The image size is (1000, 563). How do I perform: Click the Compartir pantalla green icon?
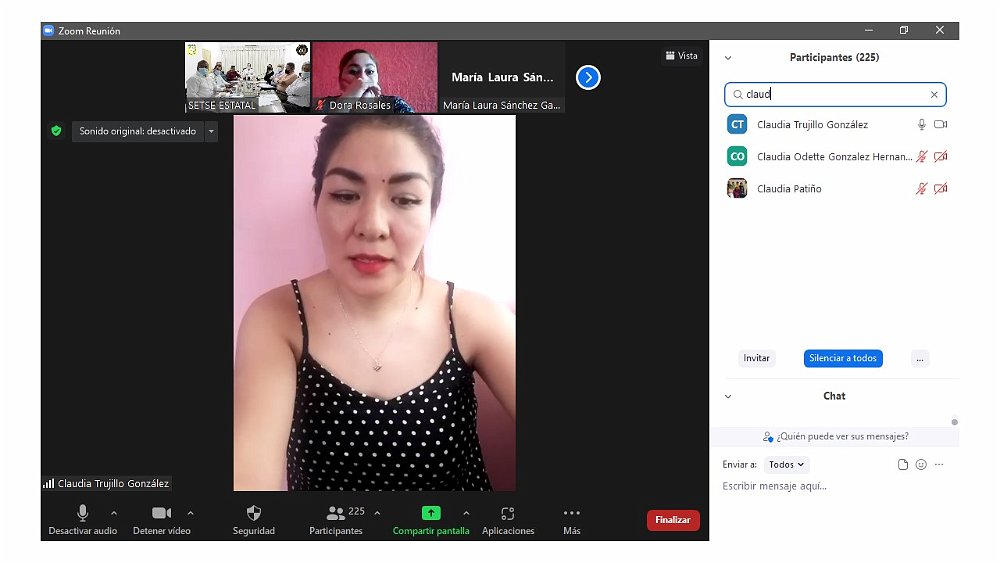click(x=431, y=513)
